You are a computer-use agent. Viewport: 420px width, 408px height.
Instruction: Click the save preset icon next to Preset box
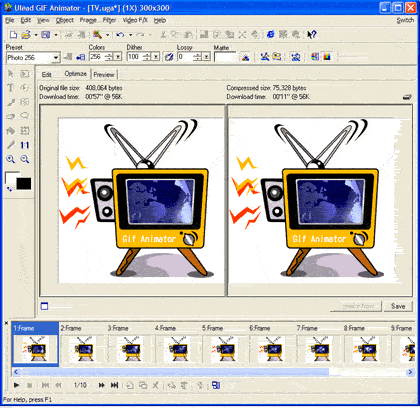pos(80,57)
